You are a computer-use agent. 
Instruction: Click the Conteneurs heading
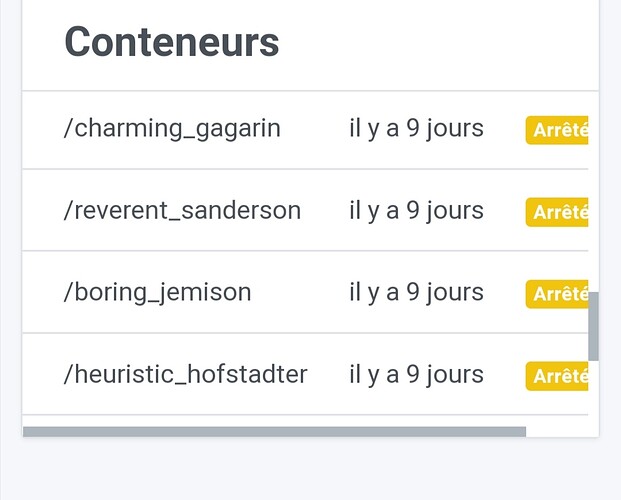tap(171, 43)
